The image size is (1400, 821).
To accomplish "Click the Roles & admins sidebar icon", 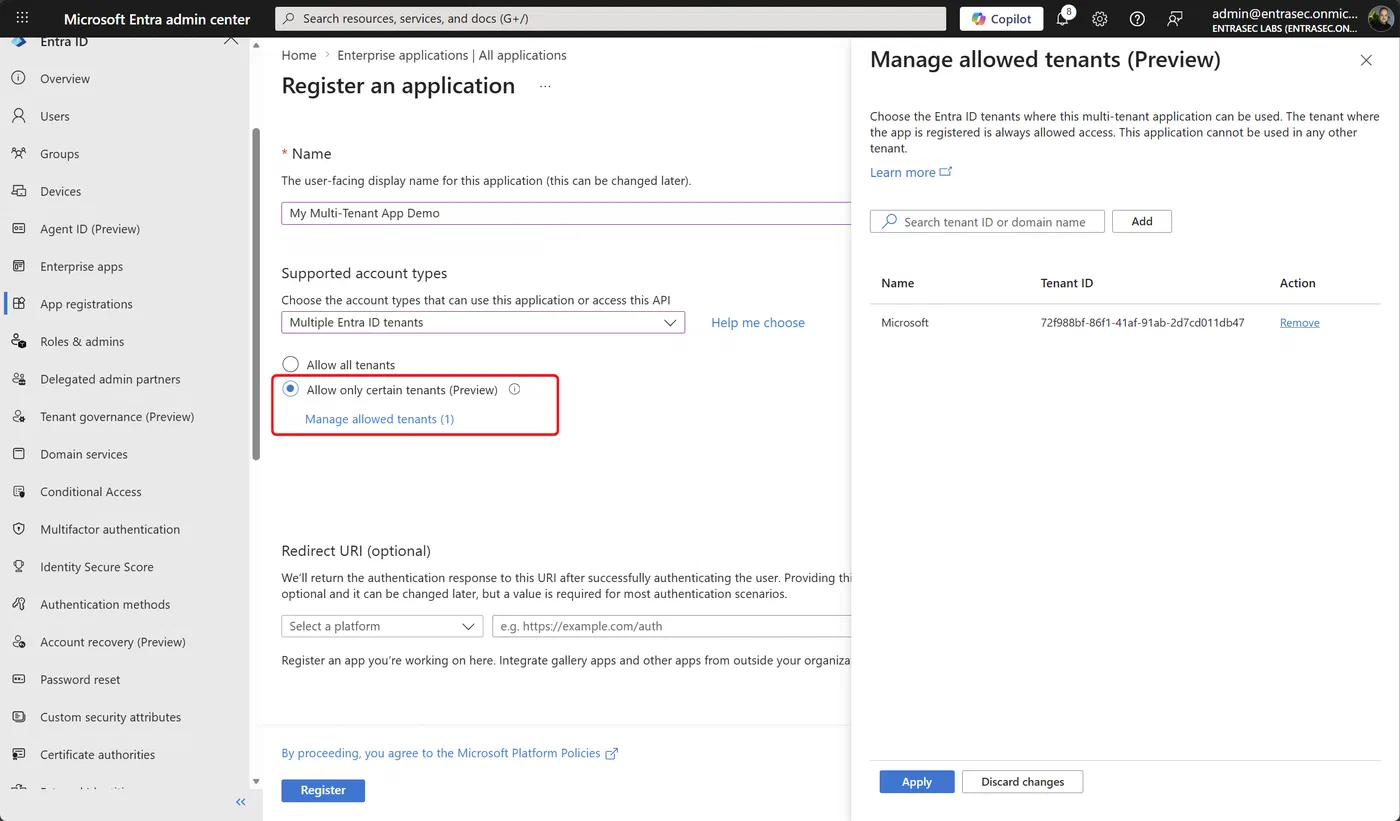I will [19, 341].
